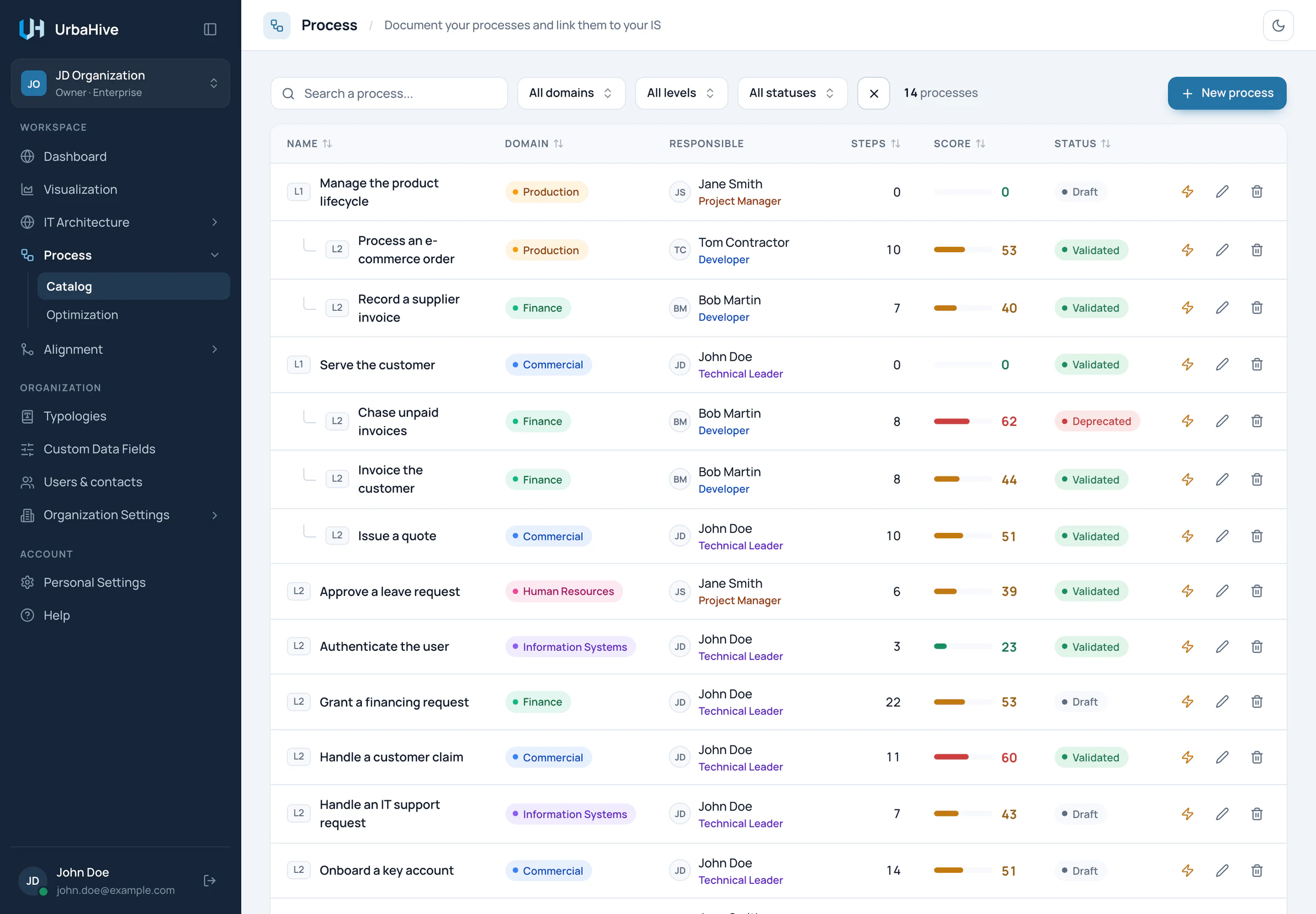Collapse the sidebar panel icon

209,29
